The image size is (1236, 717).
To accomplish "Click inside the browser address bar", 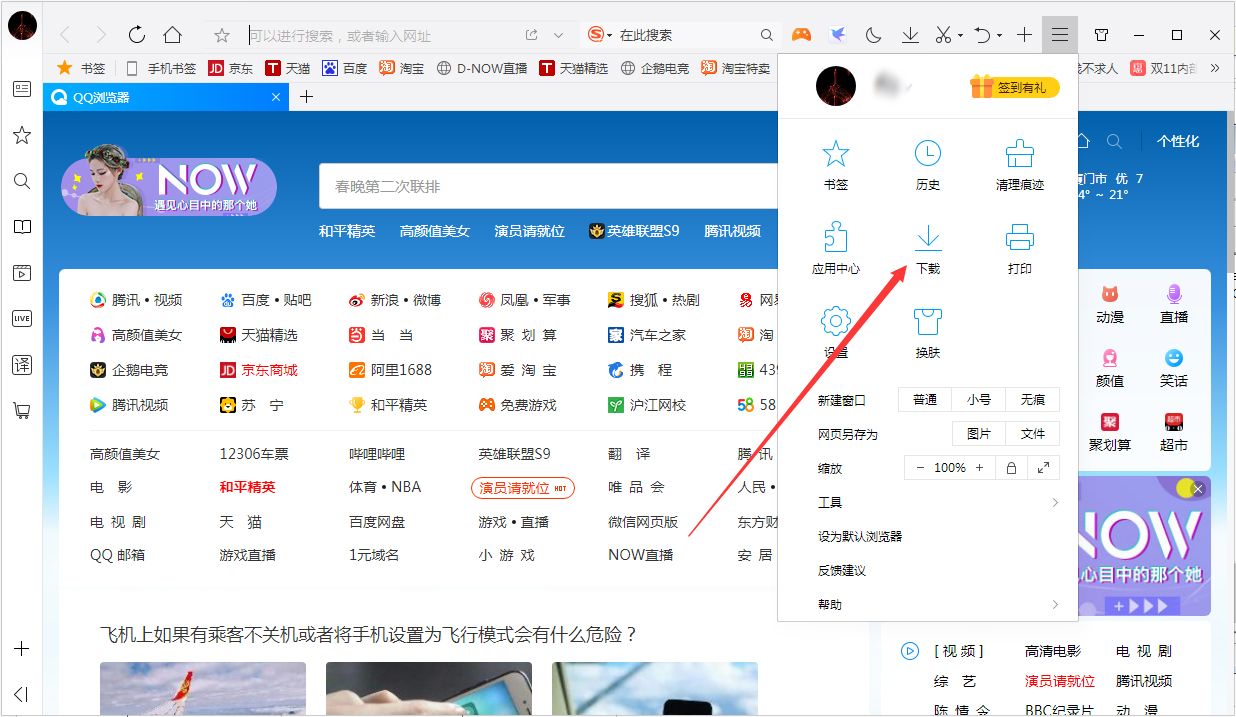I will [380, 33].
